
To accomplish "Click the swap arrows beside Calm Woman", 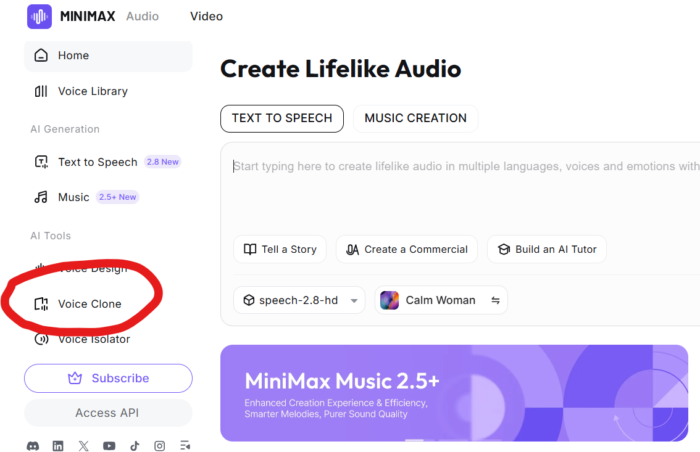I will click(x=495, y=300).
